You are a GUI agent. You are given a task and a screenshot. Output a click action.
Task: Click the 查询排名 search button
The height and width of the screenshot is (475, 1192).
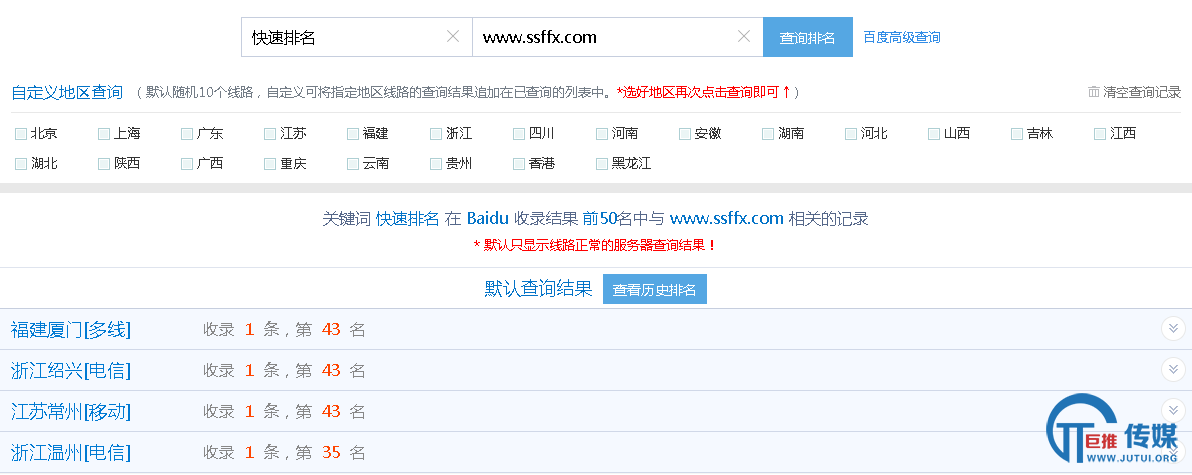click(807, 37)
